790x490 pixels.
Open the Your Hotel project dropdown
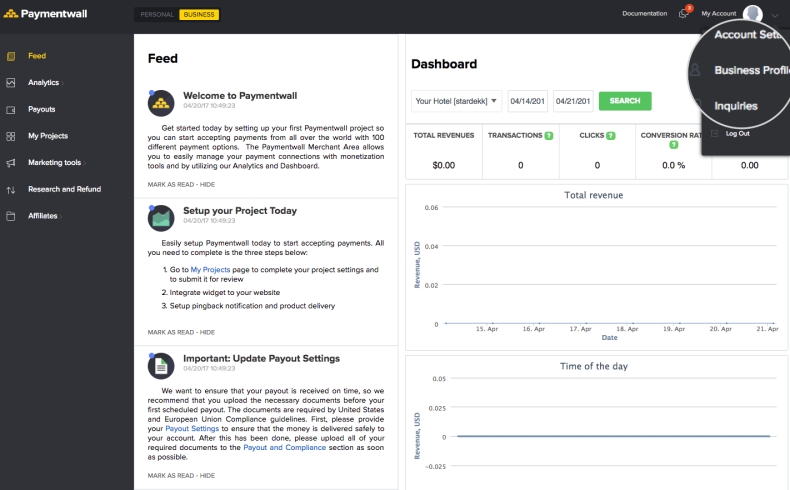tap(456, 101)
